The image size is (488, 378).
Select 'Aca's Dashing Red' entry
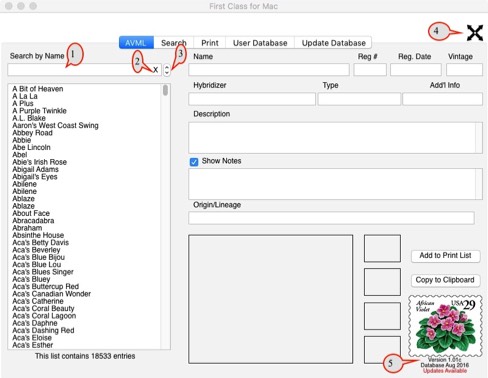[x=43, y=331]
